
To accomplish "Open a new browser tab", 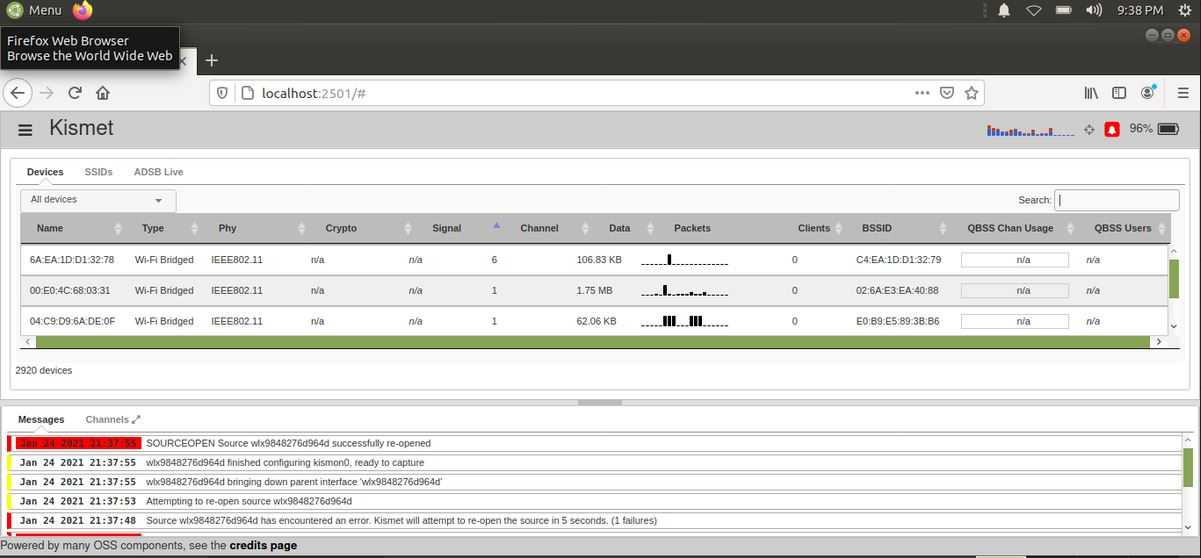I will 211,60.
